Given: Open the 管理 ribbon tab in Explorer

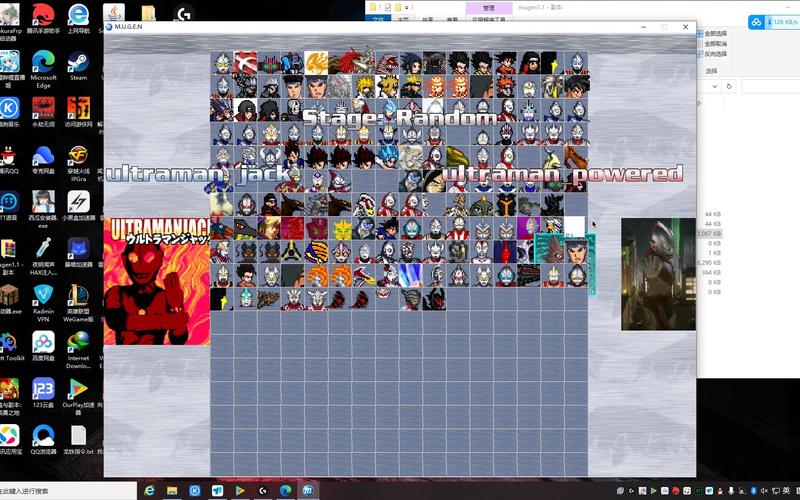Looking at the screenshot, I should [x=489, y=8].
